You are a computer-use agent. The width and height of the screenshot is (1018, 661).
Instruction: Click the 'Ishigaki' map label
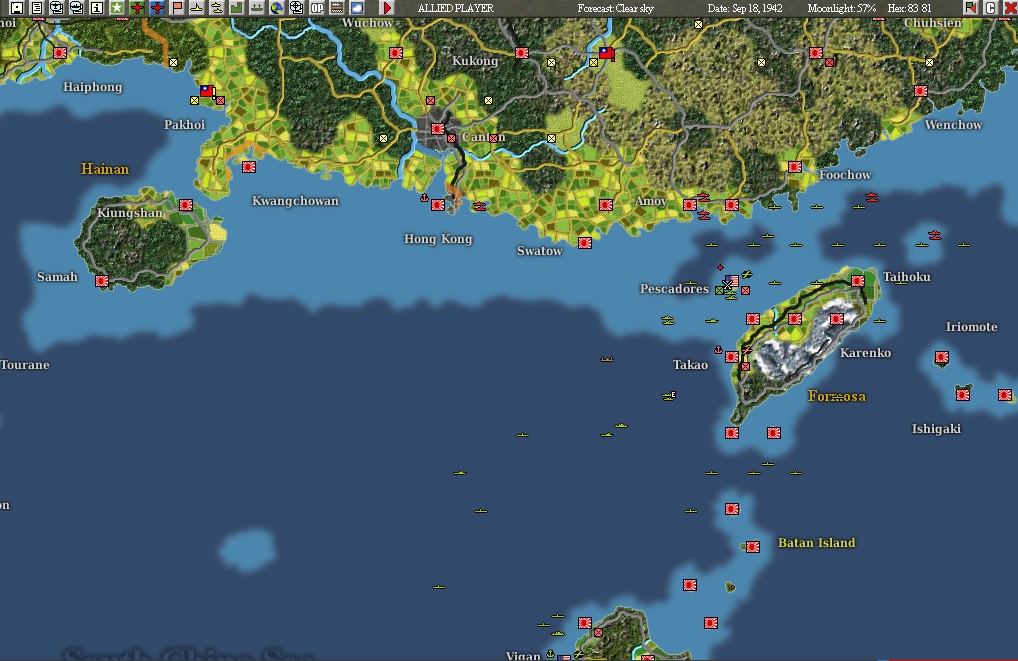[936, 429]
